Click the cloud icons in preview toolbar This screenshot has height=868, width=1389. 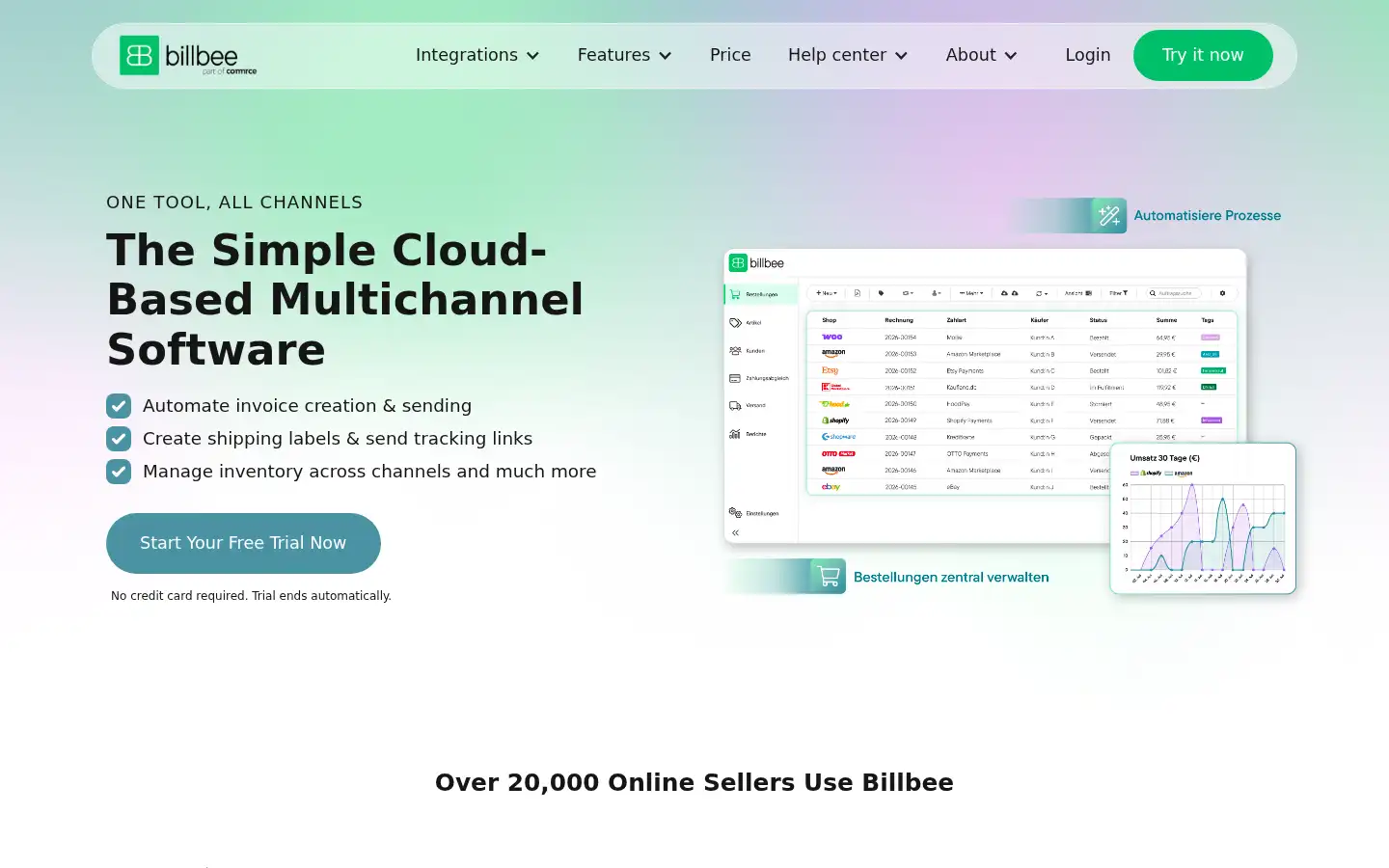point(1009,293)
